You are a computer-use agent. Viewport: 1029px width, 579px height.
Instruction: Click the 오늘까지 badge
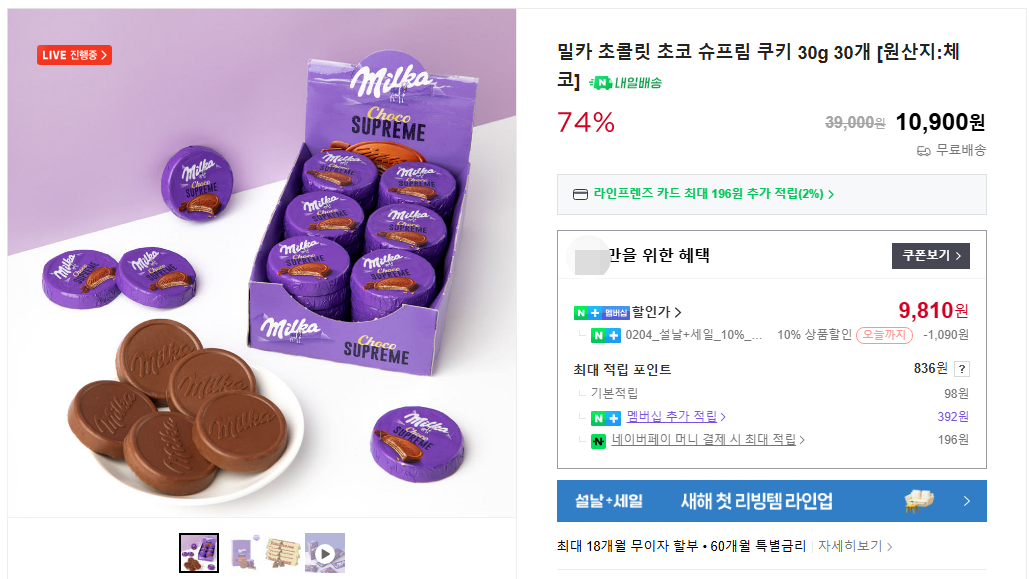[x=883, y=335]
